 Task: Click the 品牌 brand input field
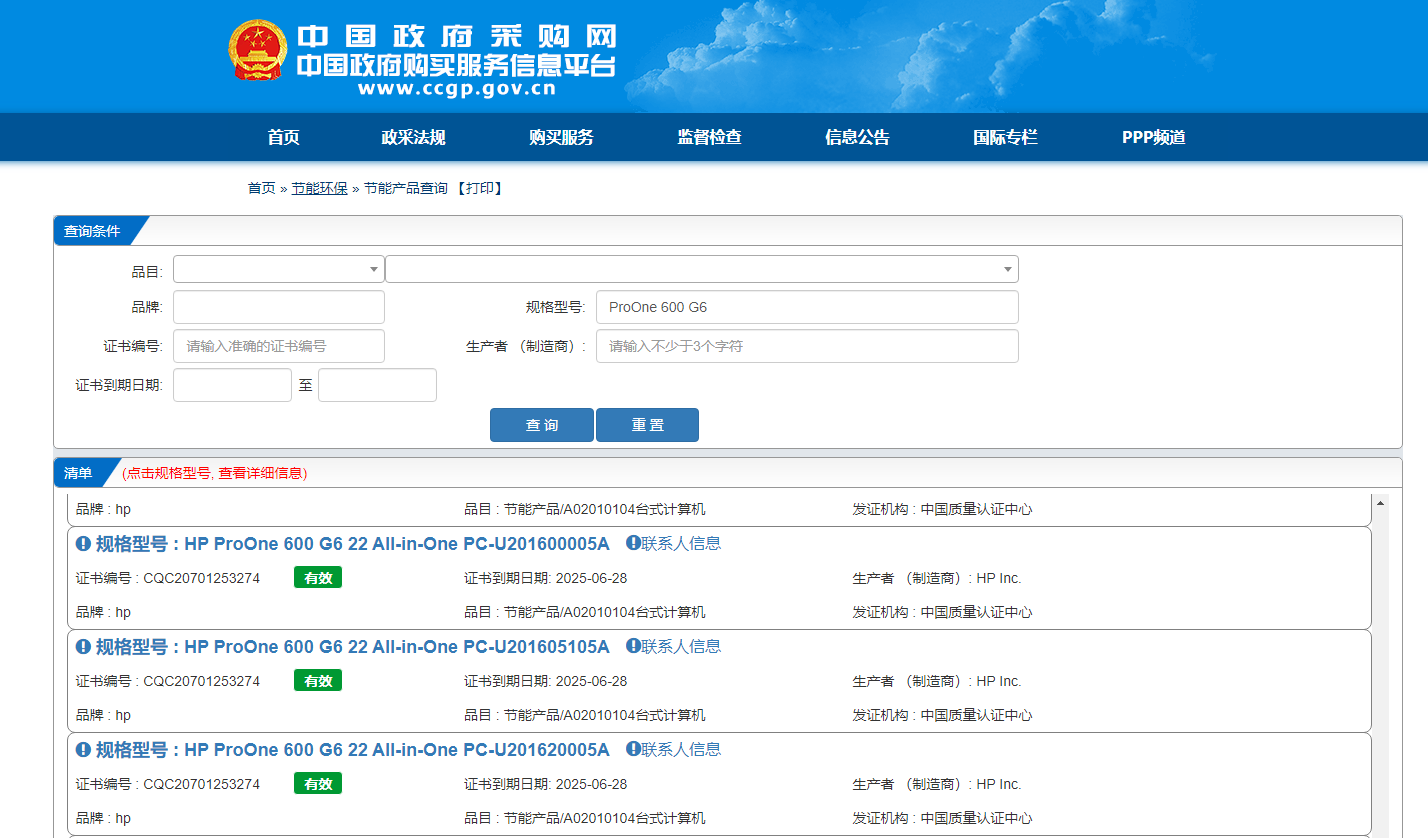pyautogui.click(x=279, y=307)
